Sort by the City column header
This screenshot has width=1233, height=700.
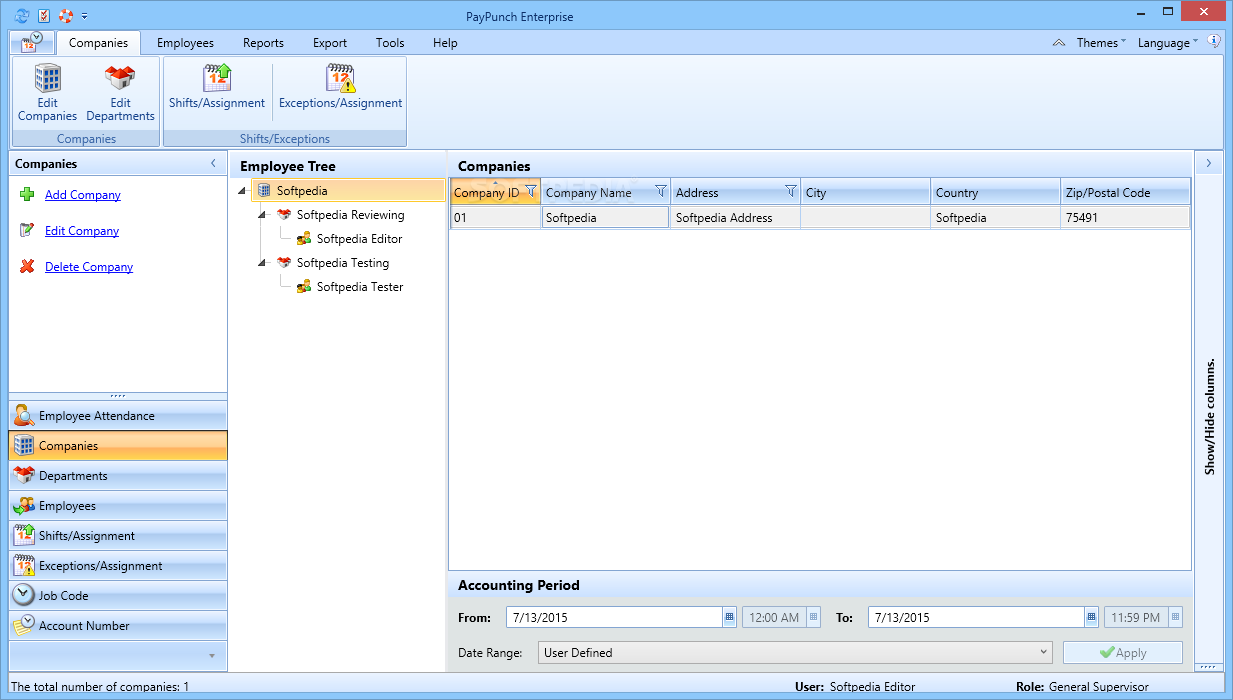tap(866, 192)
